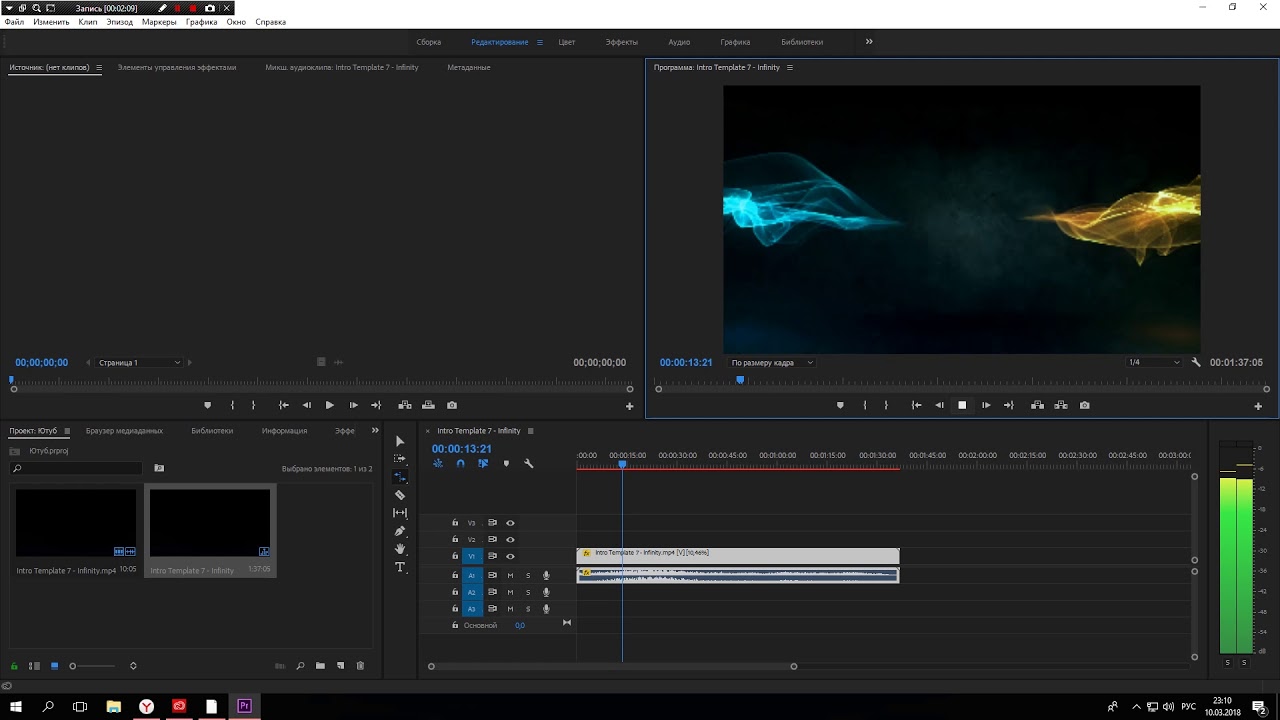
Task: Open the 1/4 playback resolution dropdown
Action: [1154, 363]
